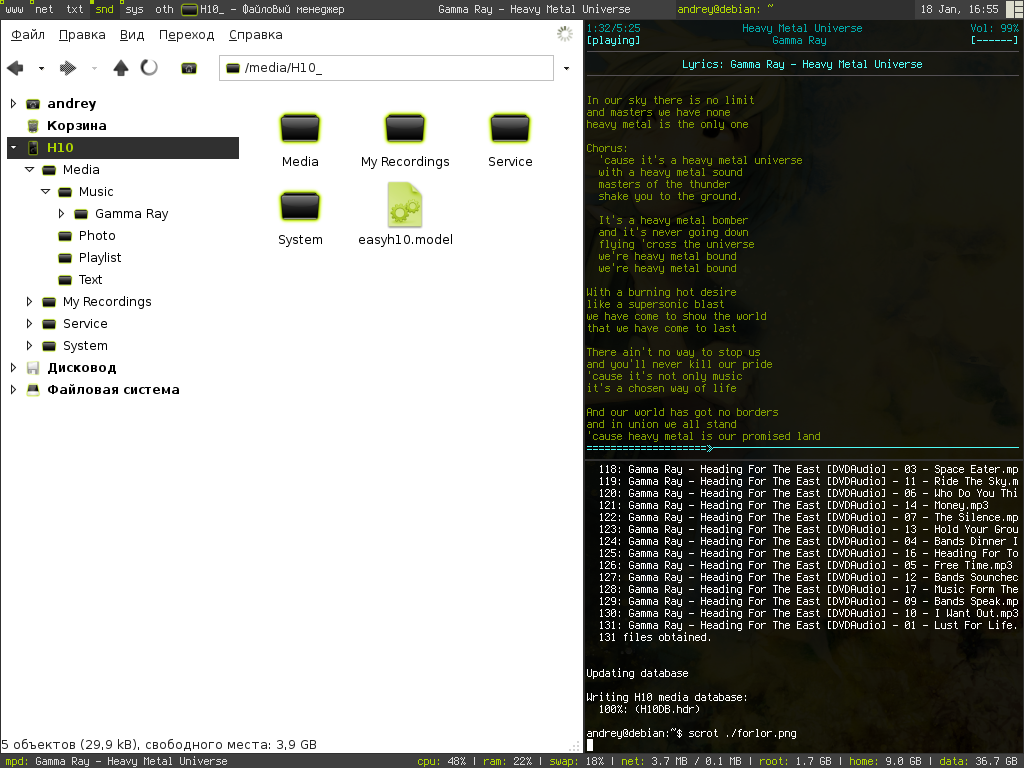
Task: Open the Вид menu
Action: pyautogui.click(x=132, y=35)
